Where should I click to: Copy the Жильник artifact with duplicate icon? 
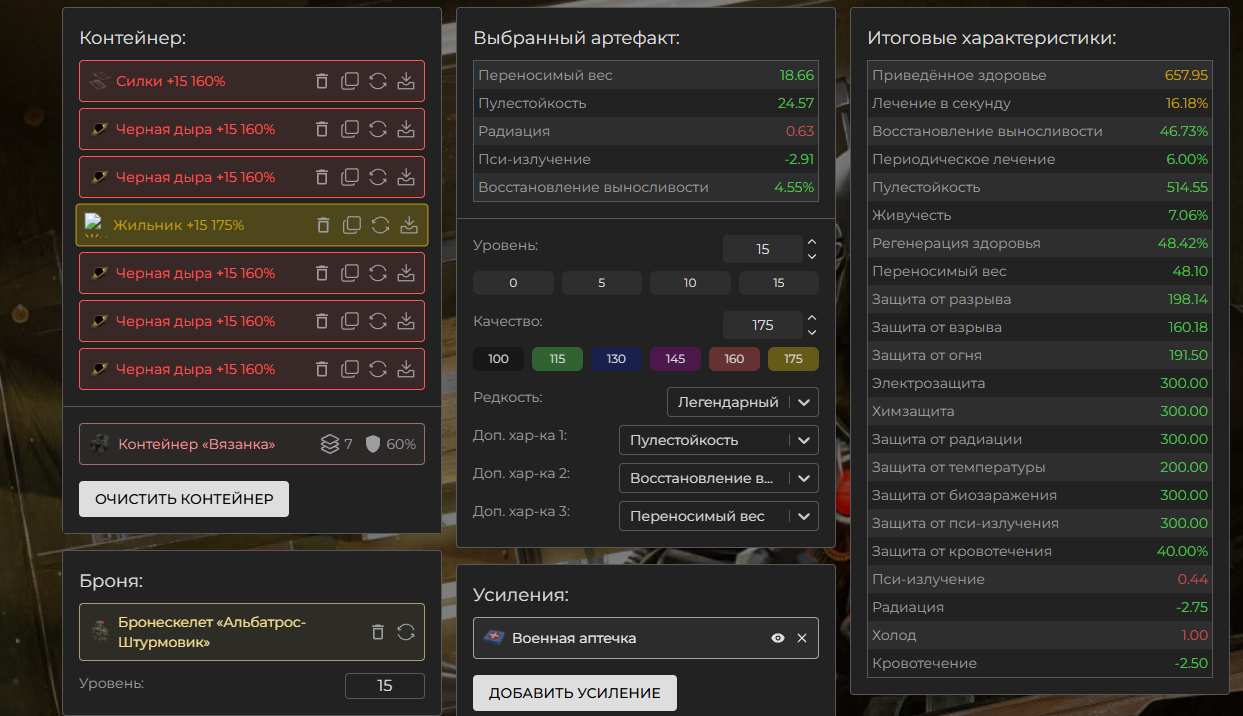click(352, 225)
